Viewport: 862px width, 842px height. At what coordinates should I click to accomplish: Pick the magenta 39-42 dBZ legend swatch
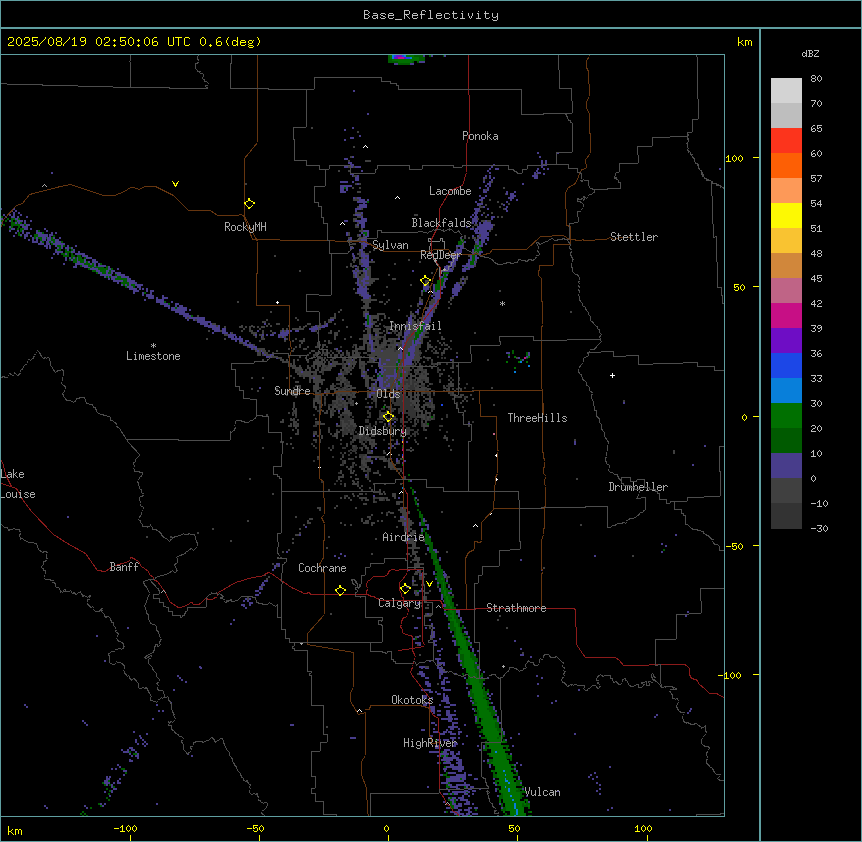[x=786, y=315]
